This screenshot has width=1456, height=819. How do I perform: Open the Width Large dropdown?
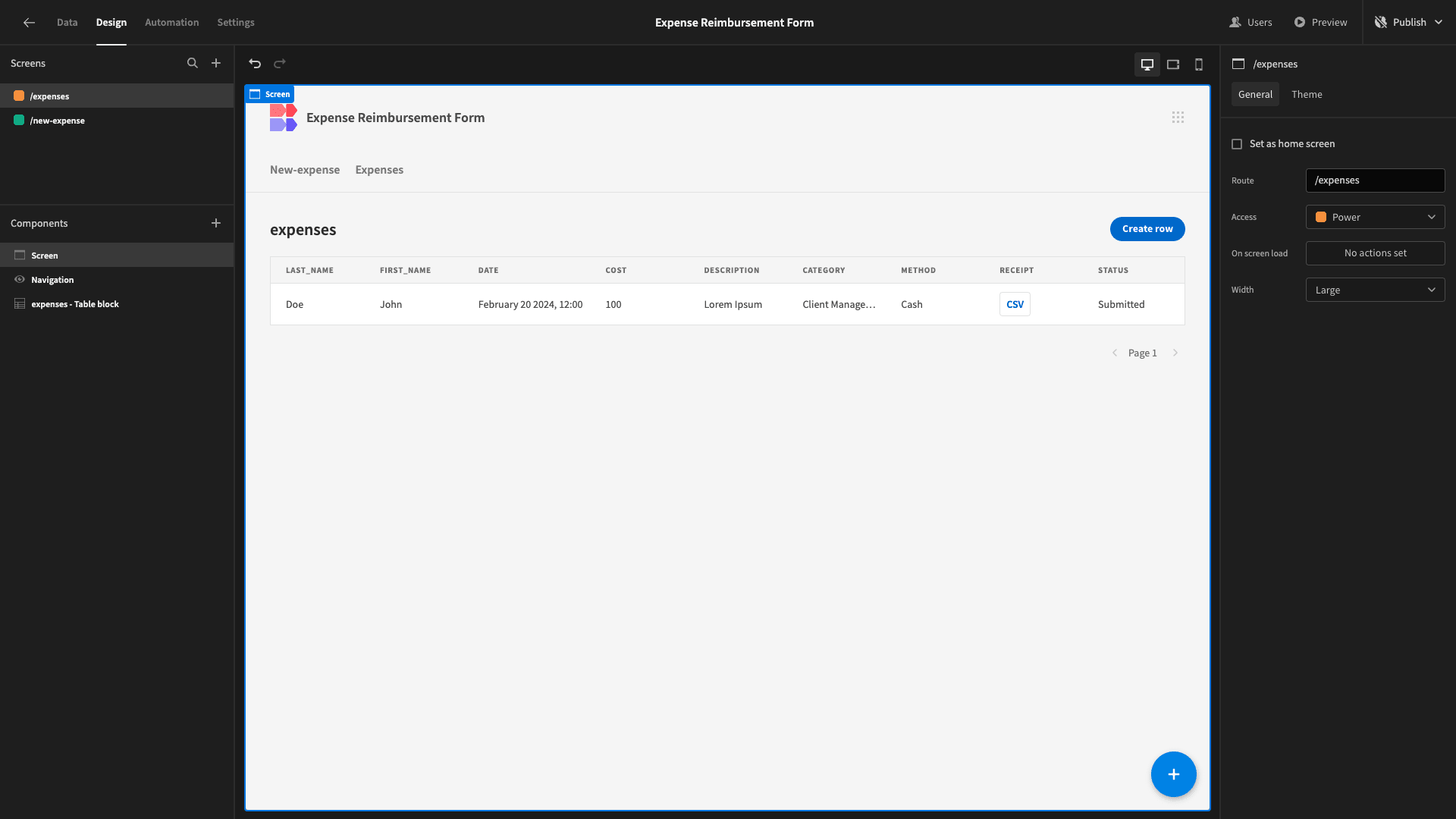pyautogui.click(x=1375, y=290)
